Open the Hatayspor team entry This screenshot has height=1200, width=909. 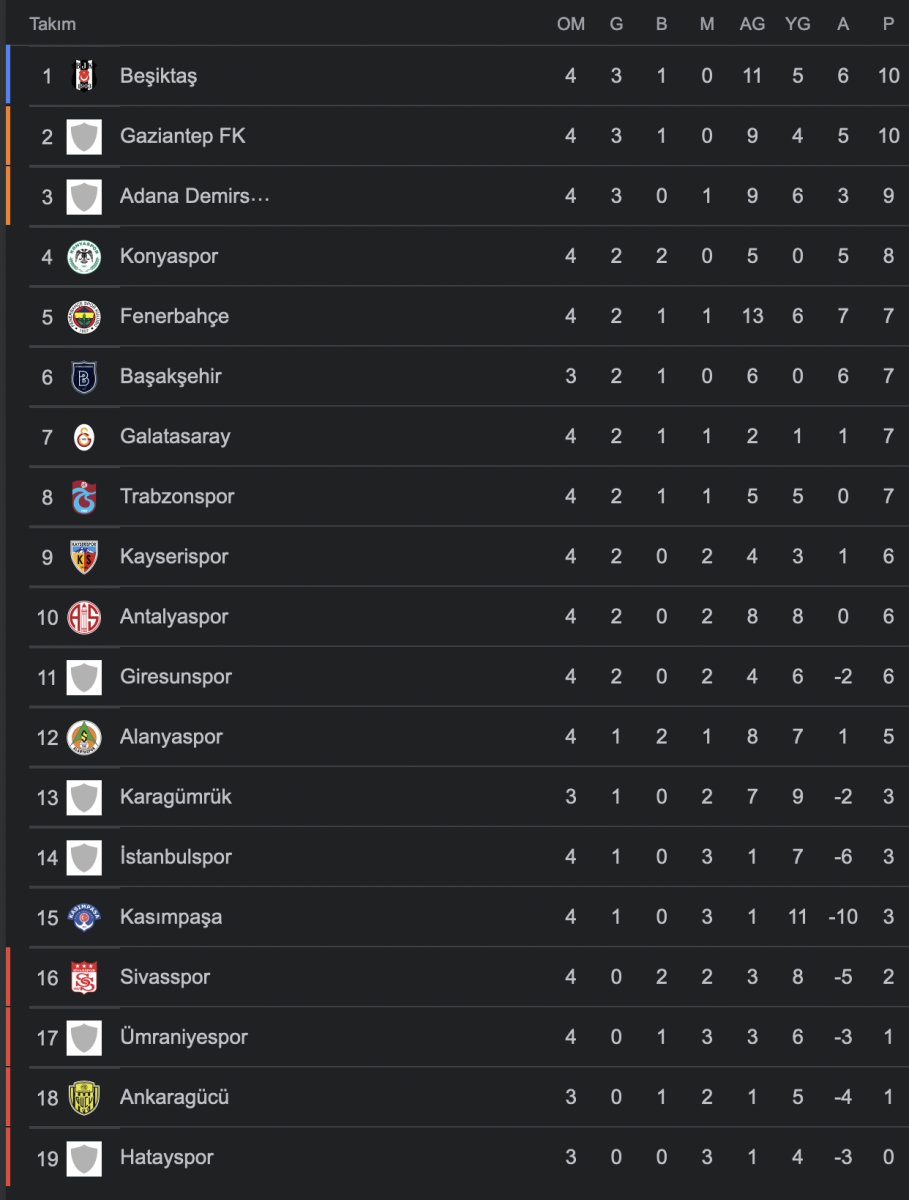click(x=457, y=1157)
